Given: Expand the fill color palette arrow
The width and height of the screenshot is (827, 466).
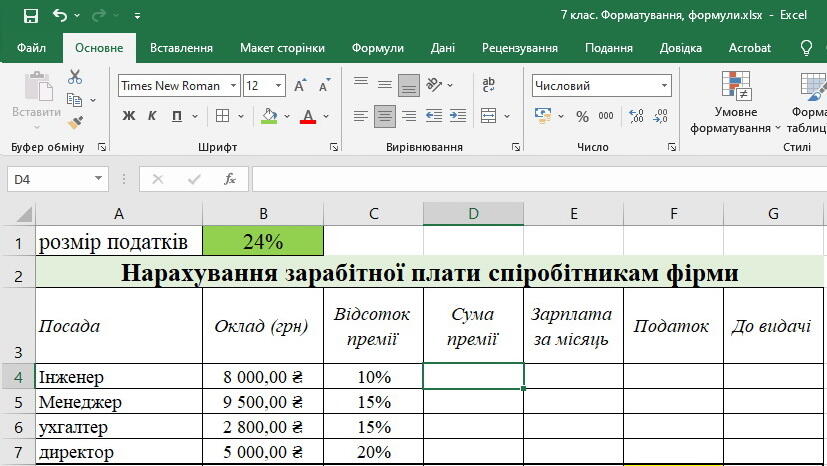Looking at the screenshot, I should tap(287, 116).
